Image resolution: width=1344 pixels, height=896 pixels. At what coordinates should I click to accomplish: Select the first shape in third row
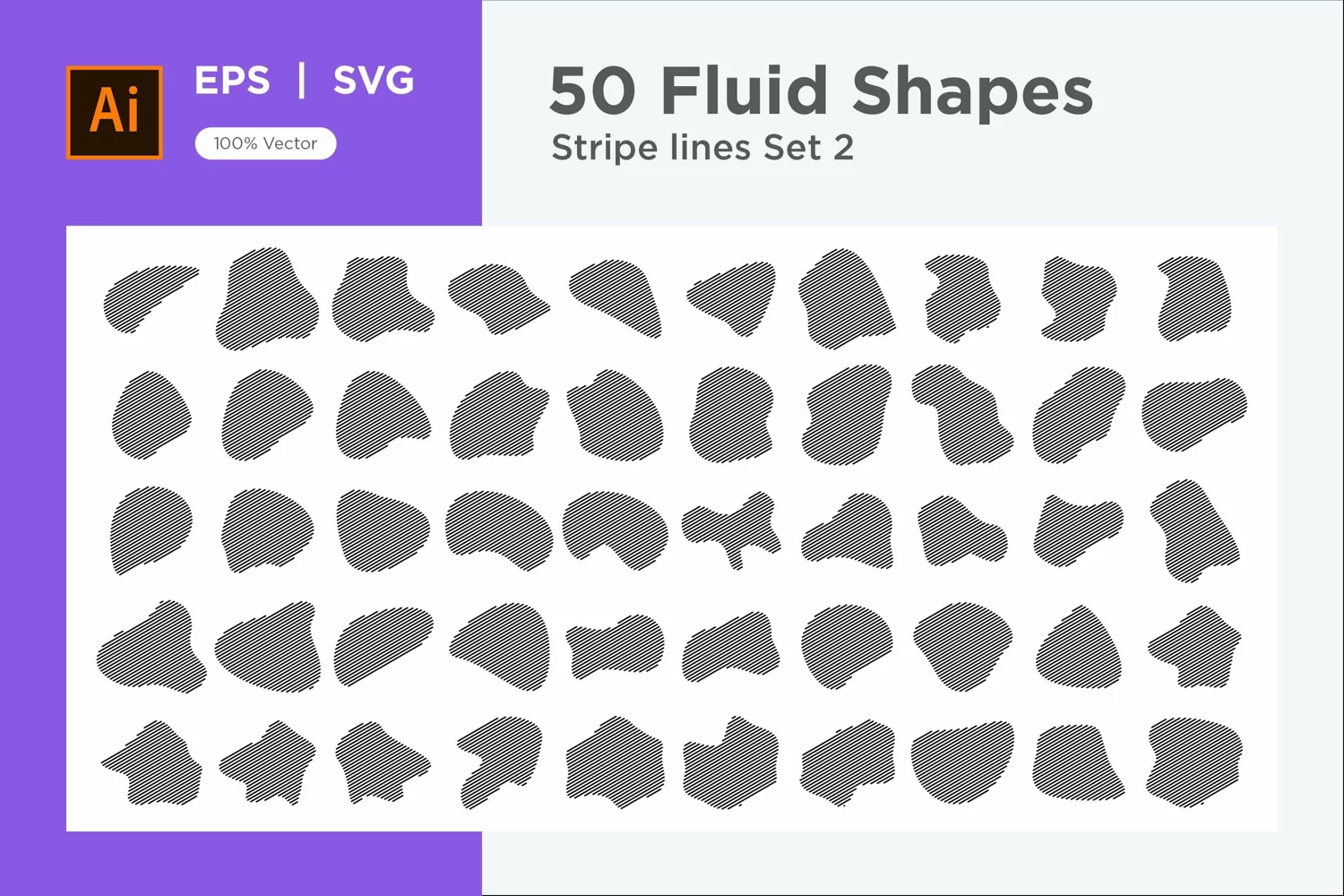pyautogui.click(x=151, y=530)
